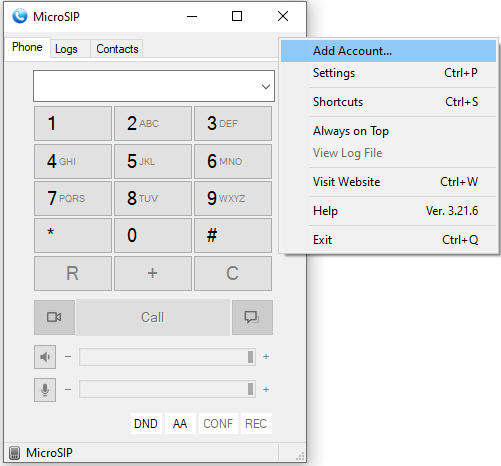Toggle REC call recording
This screenshot has height=466, width=501.
click(256, 424)
